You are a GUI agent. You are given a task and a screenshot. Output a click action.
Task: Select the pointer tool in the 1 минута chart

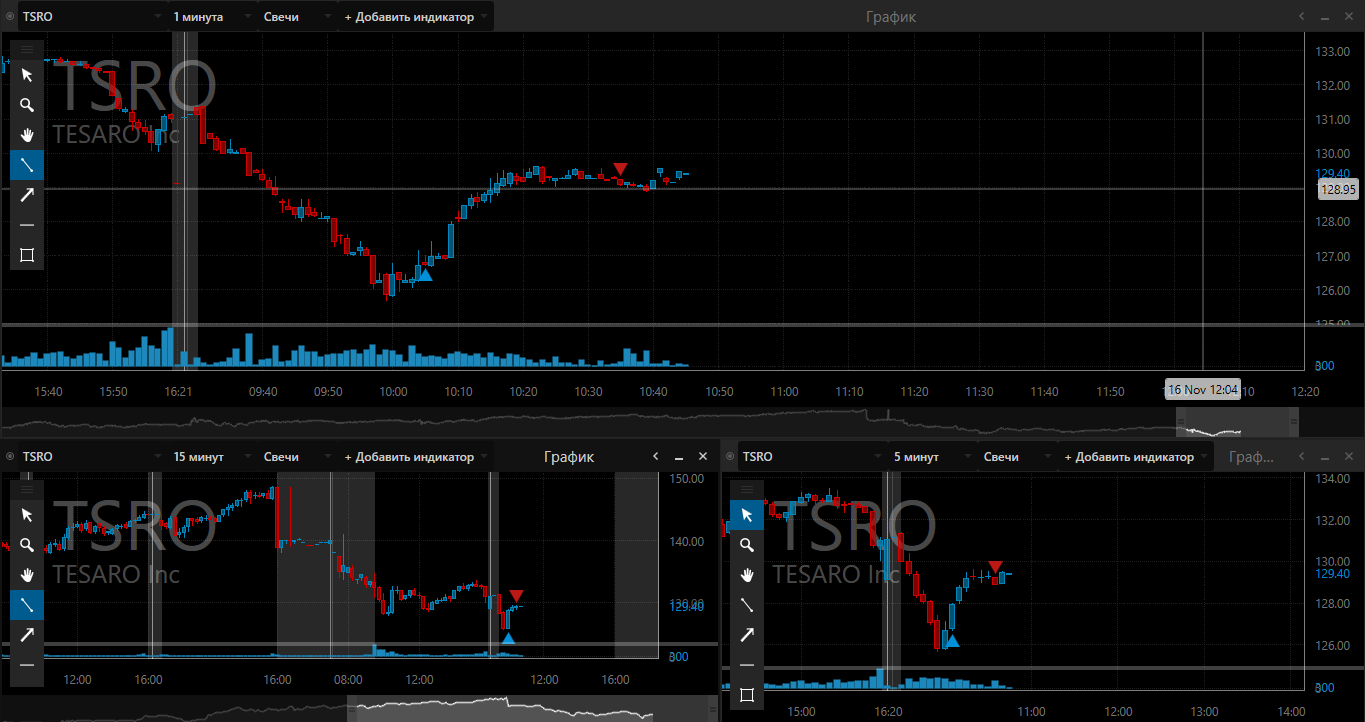tap(27, 75)
